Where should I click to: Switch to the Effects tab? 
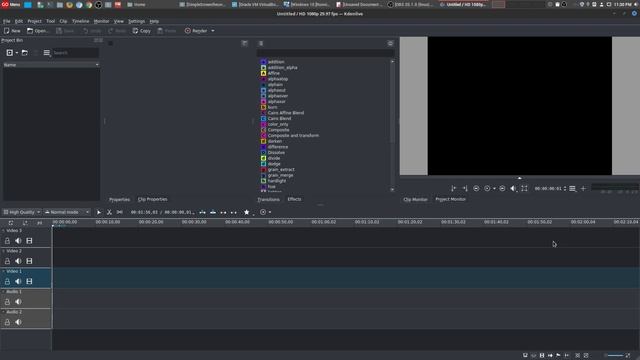pyautogui.click(x=294, y=199)
